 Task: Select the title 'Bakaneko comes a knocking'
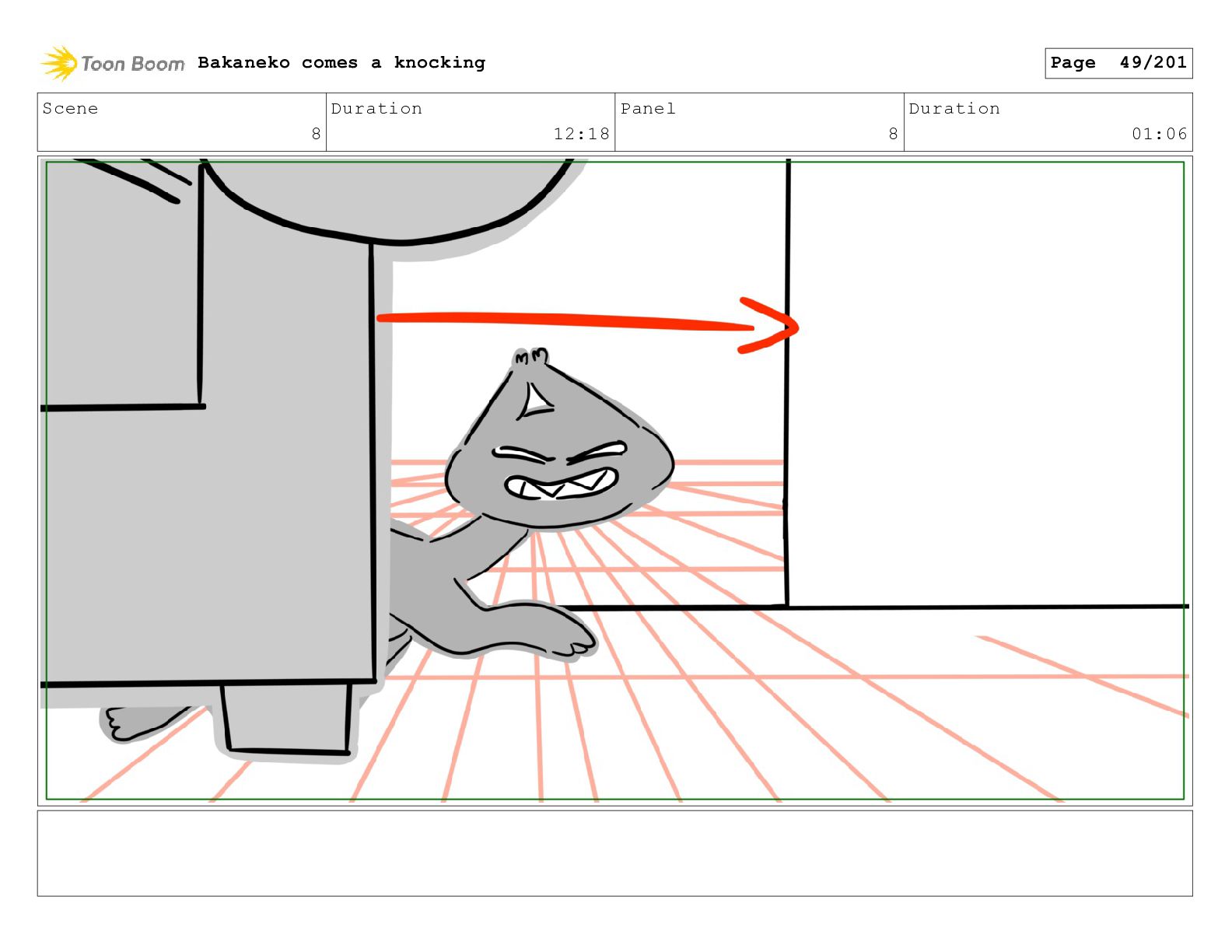coord(341,63)
